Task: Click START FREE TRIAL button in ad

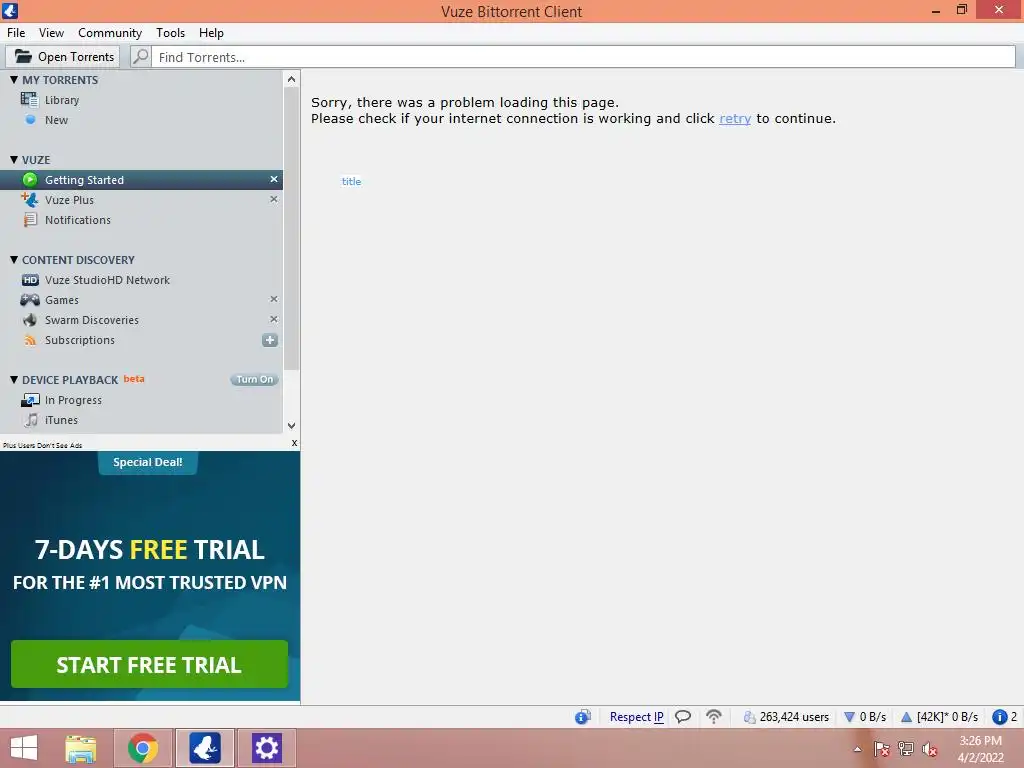Action: [x=150, y=664]
